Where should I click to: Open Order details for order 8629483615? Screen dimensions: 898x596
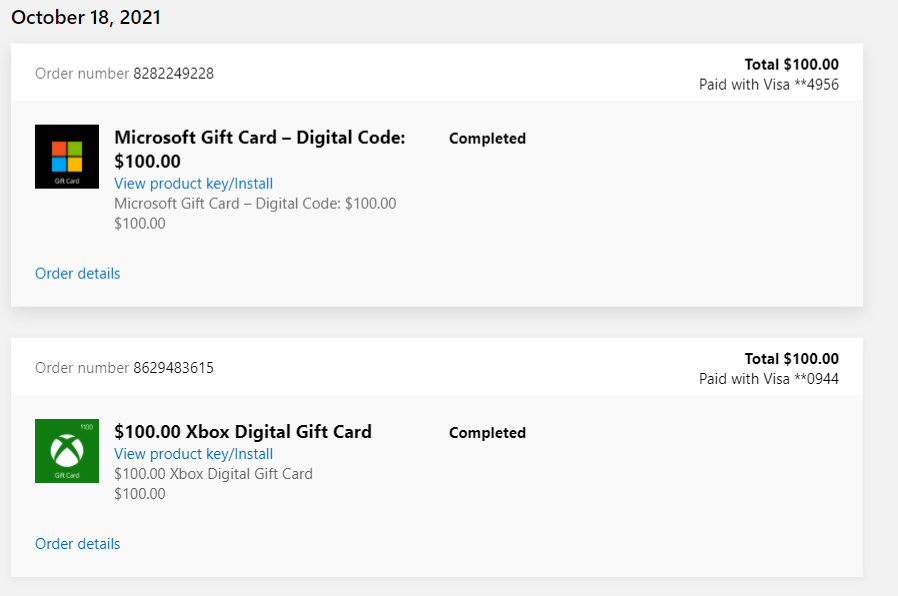(77, 544)
